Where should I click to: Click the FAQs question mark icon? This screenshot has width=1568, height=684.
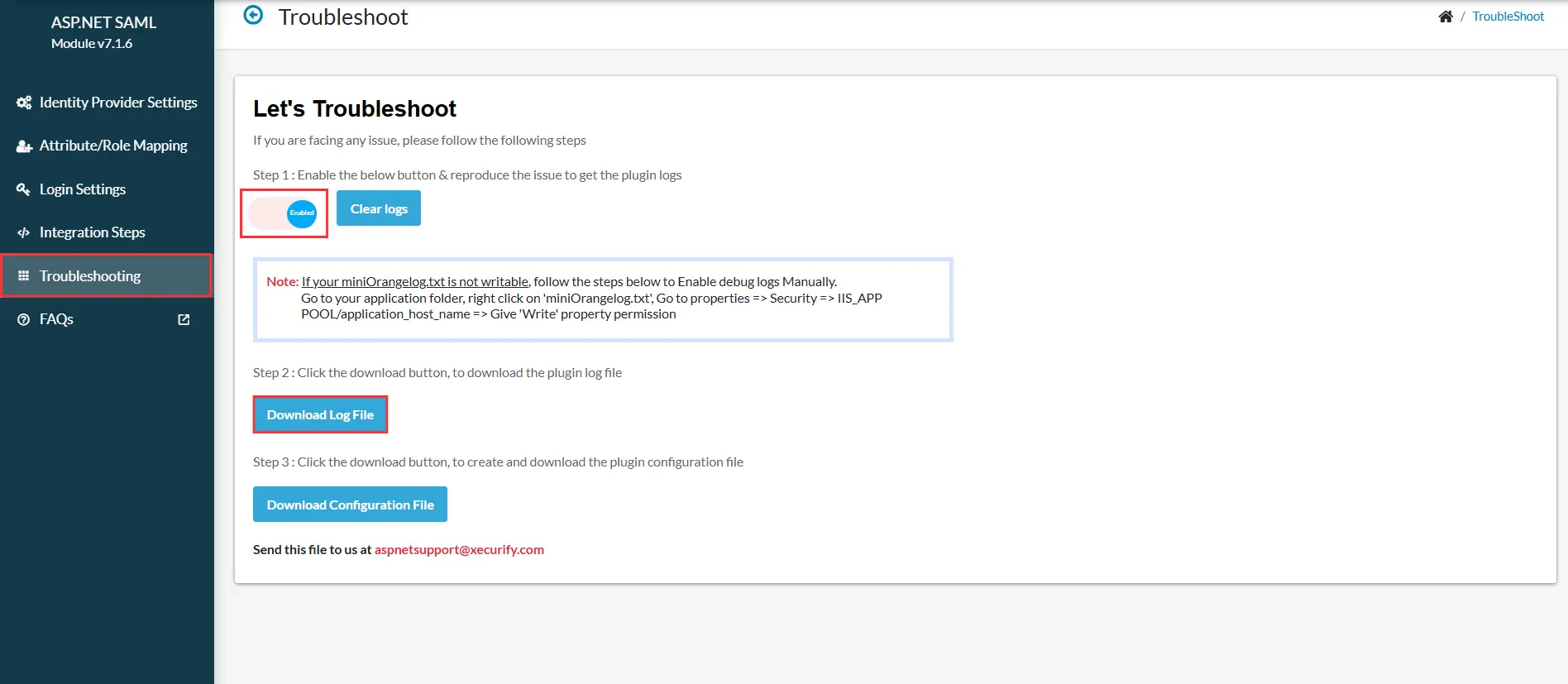(23, 319)
